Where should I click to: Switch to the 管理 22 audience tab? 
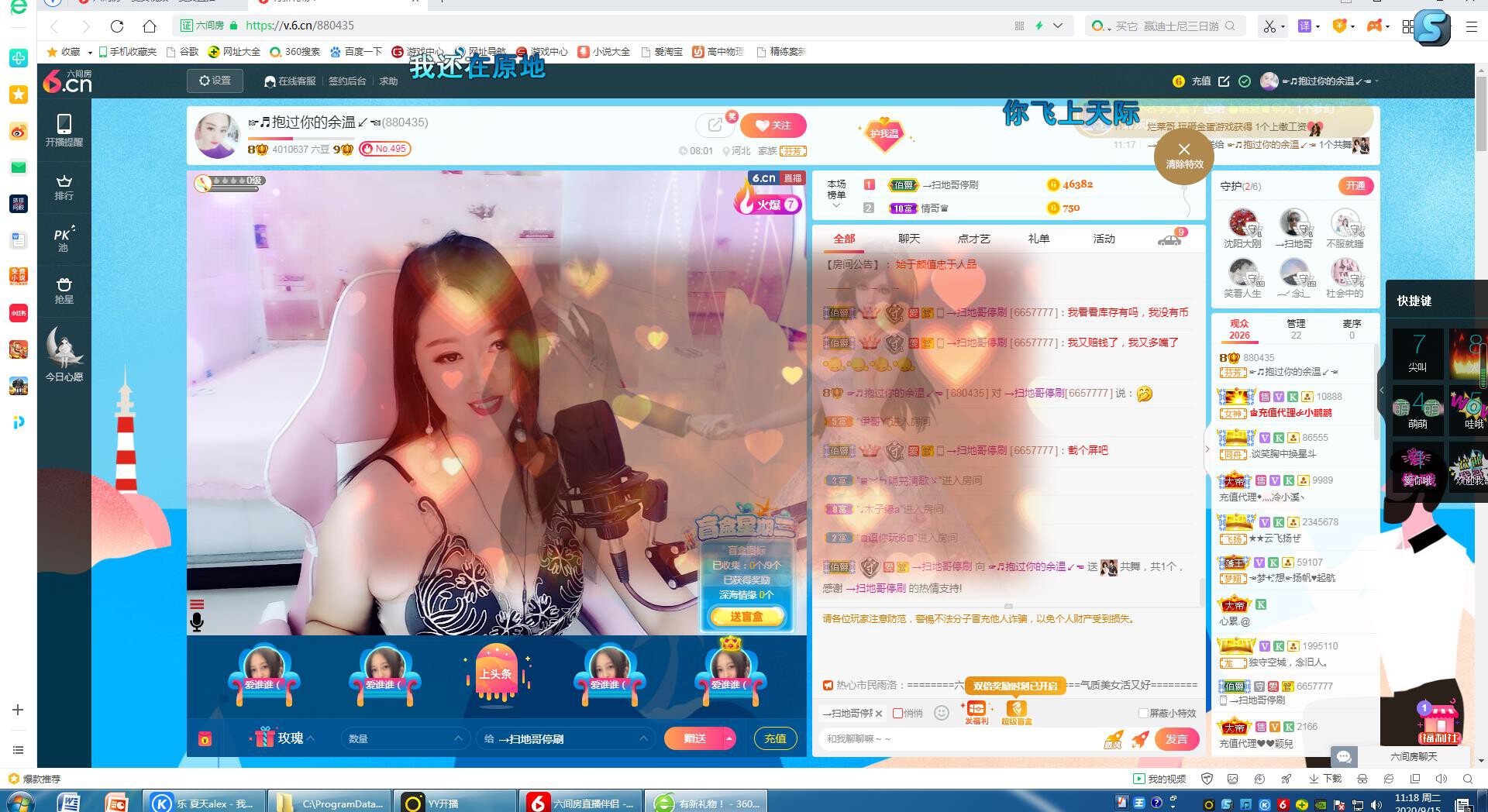click(1296, 329)
